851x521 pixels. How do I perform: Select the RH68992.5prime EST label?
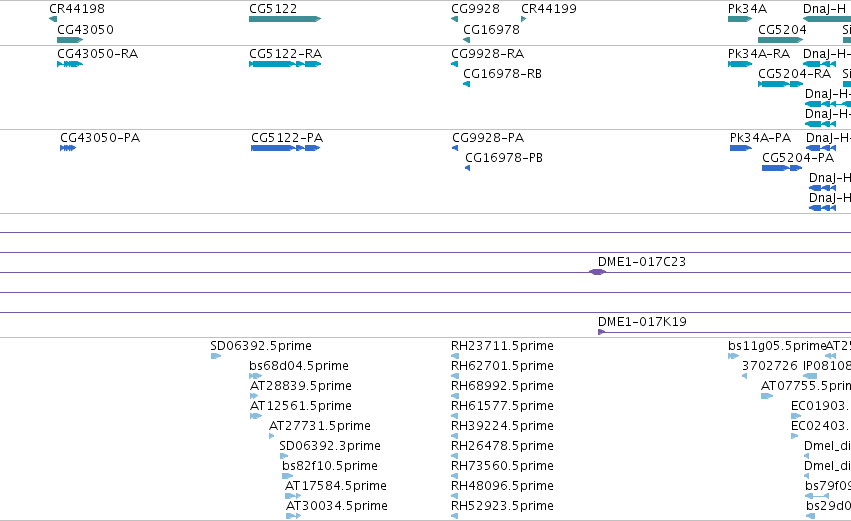pos(503,386)
